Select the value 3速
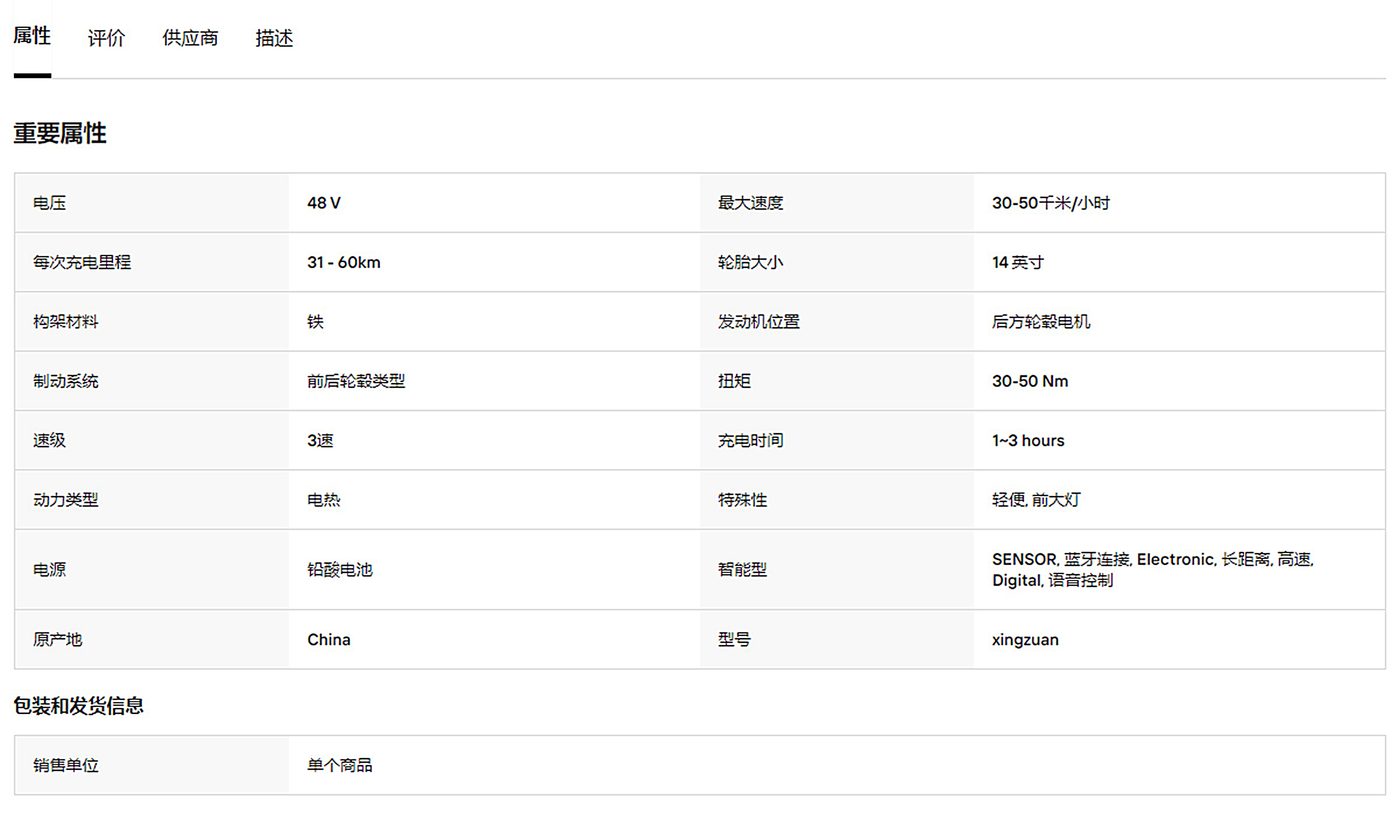Viewport: 1399px width, 821px height. [320, 440]
